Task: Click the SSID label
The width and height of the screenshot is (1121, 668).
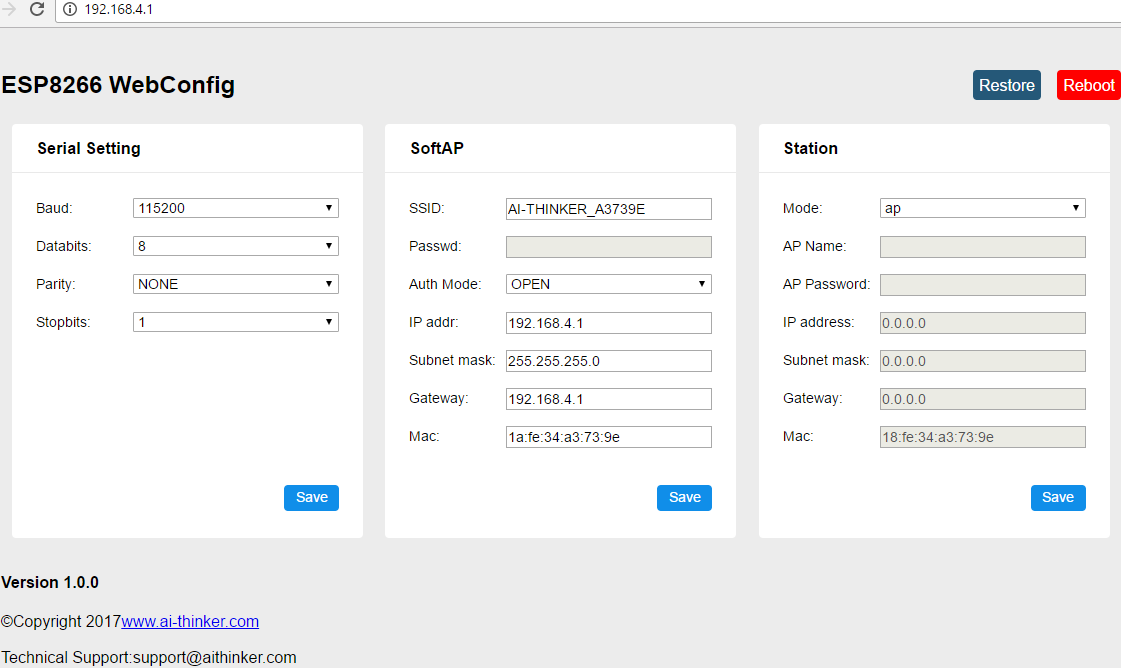Action: tap(427, 208)
